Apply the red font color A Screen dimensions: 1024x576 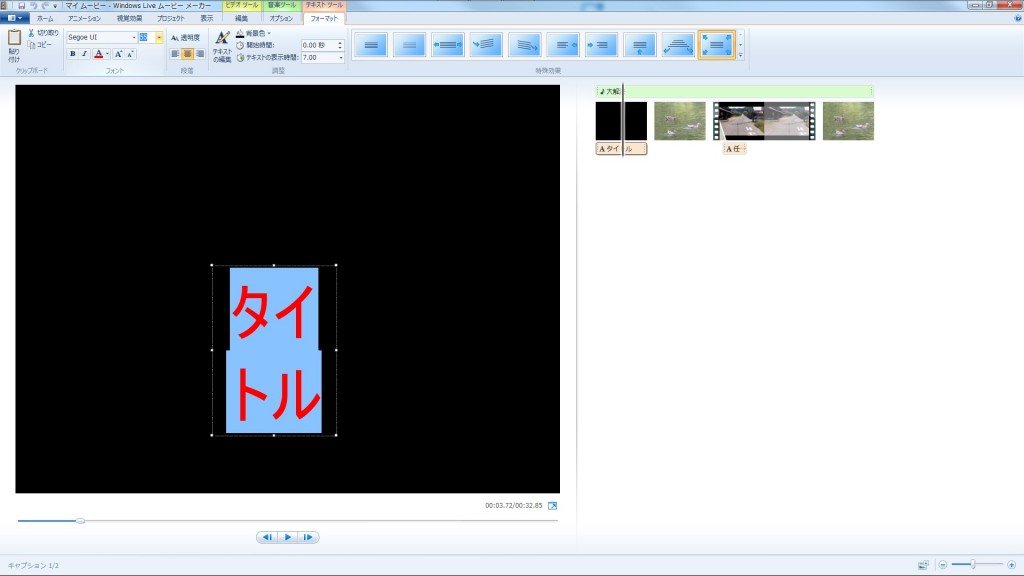(x=99, y=54)
